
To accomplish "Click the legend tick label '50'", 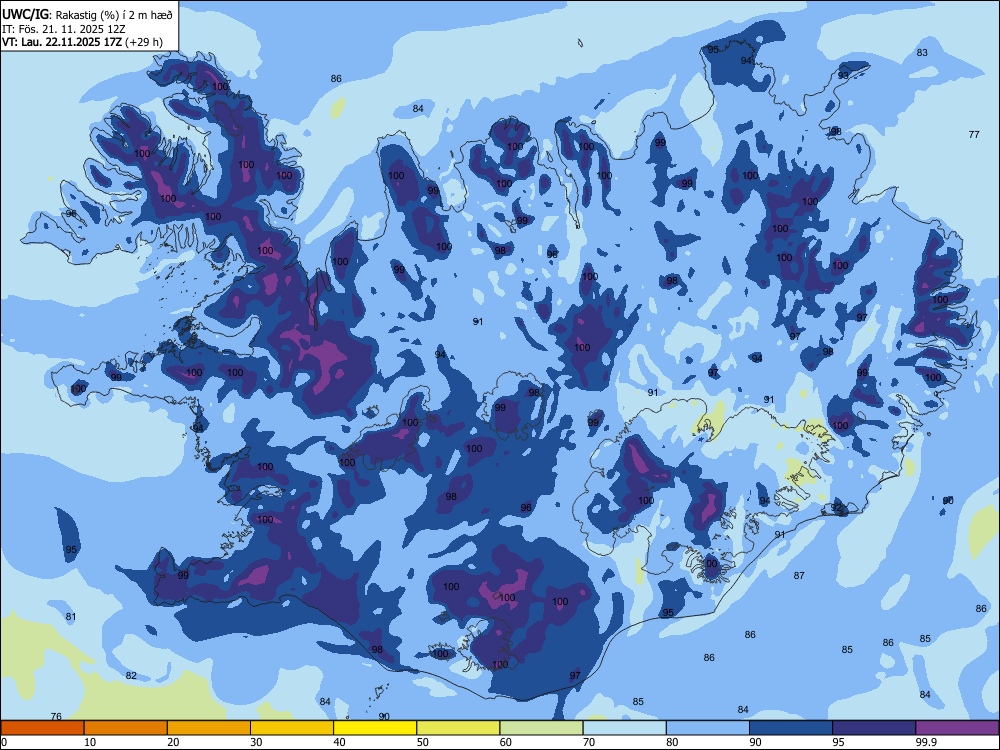I will click(x=423, y=742).
